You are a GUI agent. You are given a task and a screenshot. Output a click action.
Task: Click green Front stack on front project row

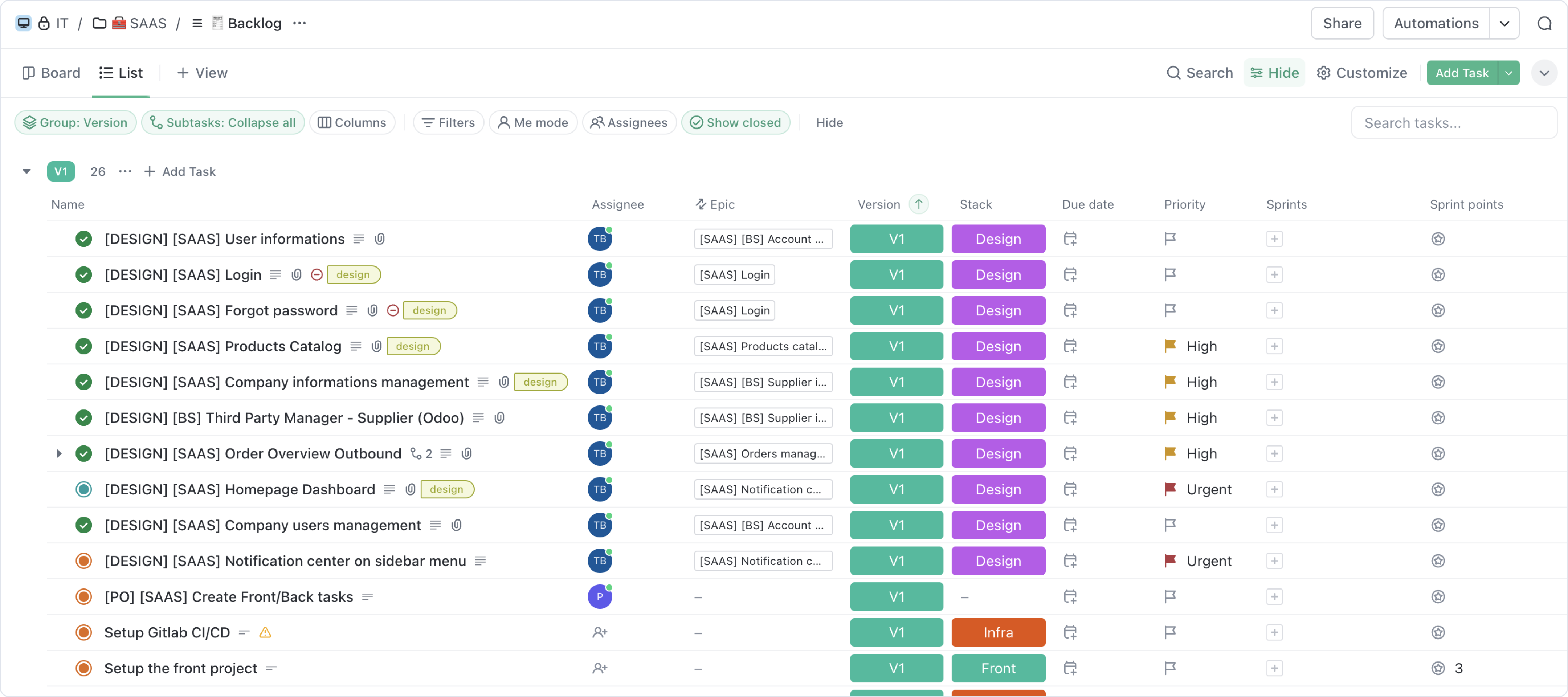click(x=998, y=668)
